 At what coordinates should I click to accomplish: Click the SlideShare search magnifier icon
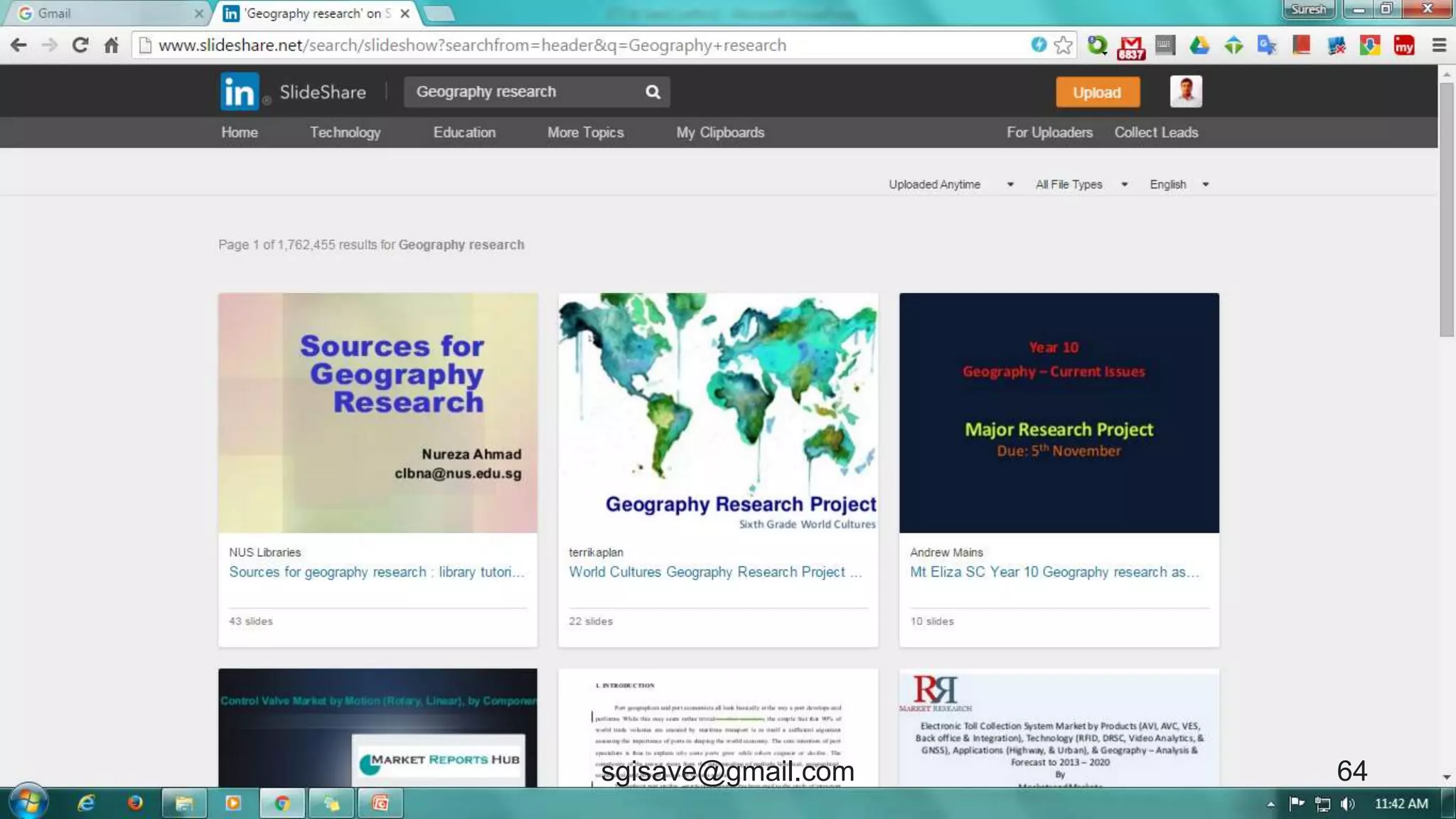pyautogui.click(x=653, y=92)
